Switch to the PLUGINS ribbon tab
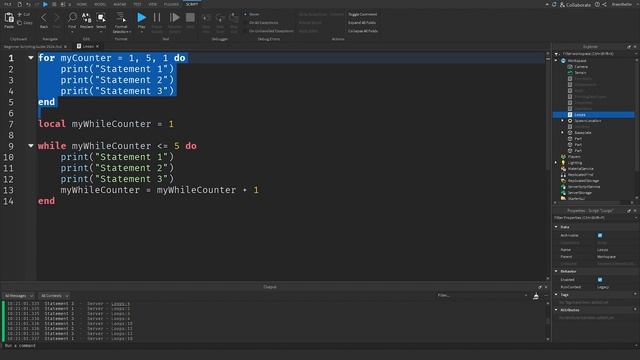The image size is (640, 360). 171,4
